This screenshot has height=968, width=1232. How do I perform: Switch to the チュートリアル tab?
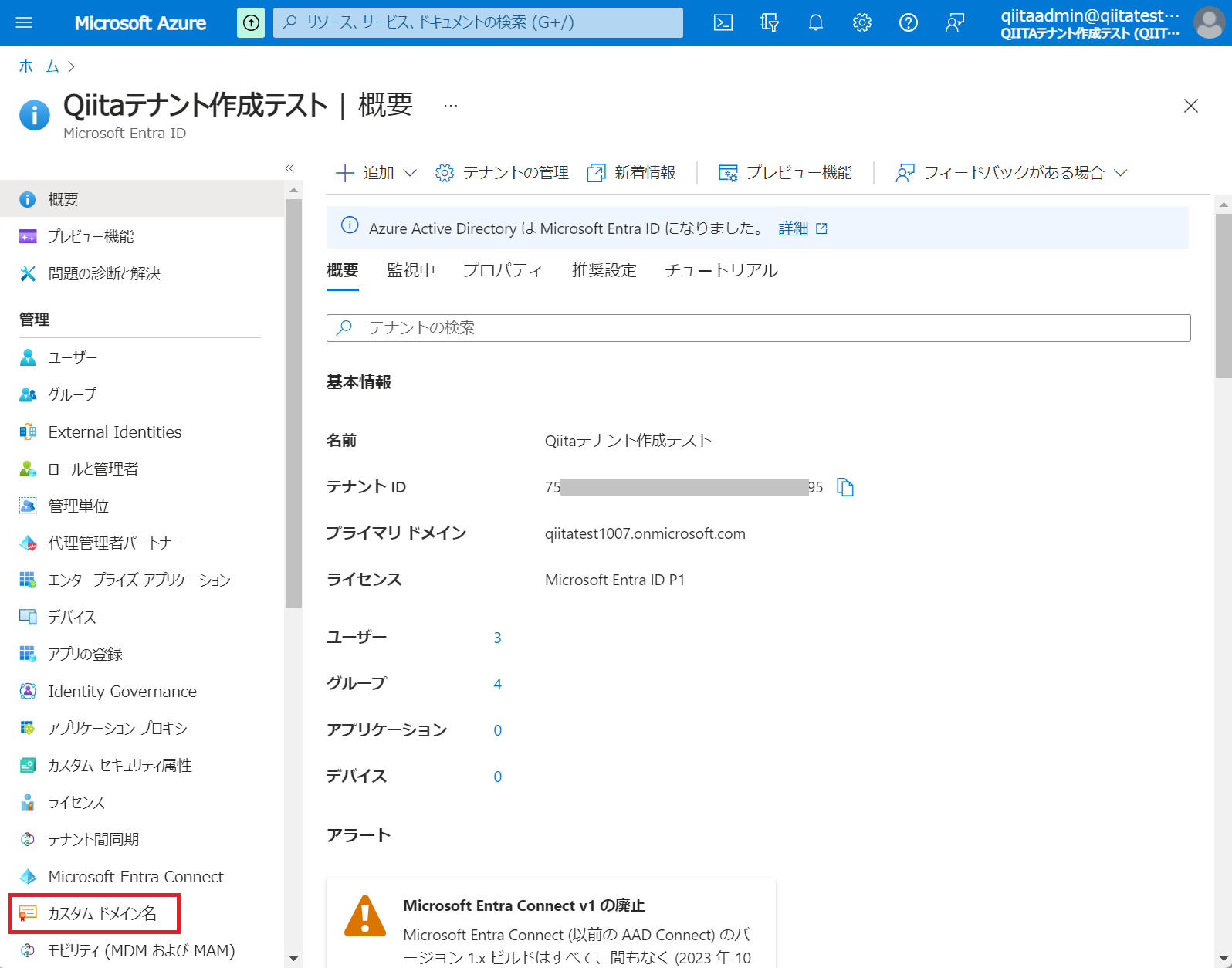(x=722, y=271)
